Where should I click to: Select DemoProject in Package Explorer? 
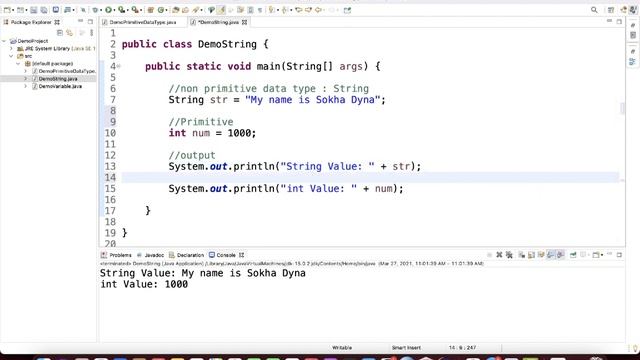point(33,41)
